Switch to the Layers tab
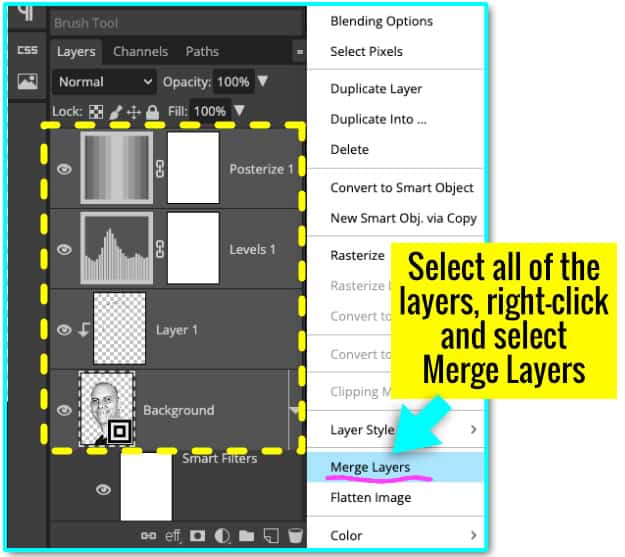This screenshot has height=557, width=625. [76, 51]
